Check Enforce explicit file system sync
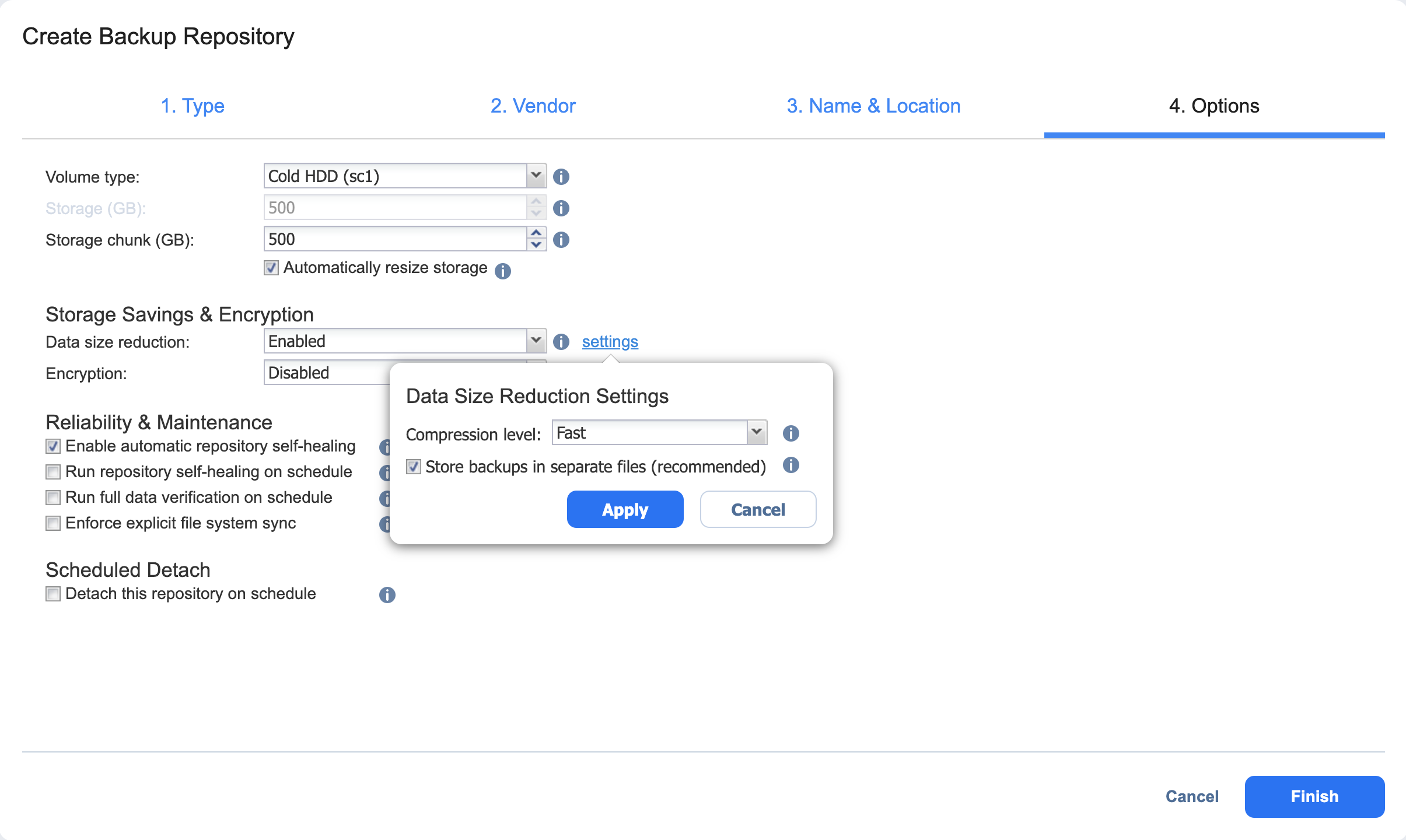 pos(53,523)
